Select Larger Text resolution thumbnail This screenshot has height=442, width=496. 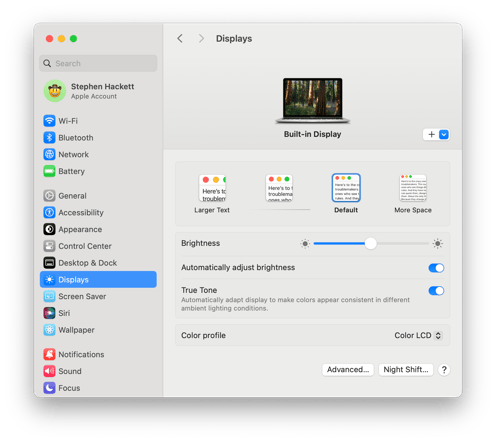pos(212,188)
